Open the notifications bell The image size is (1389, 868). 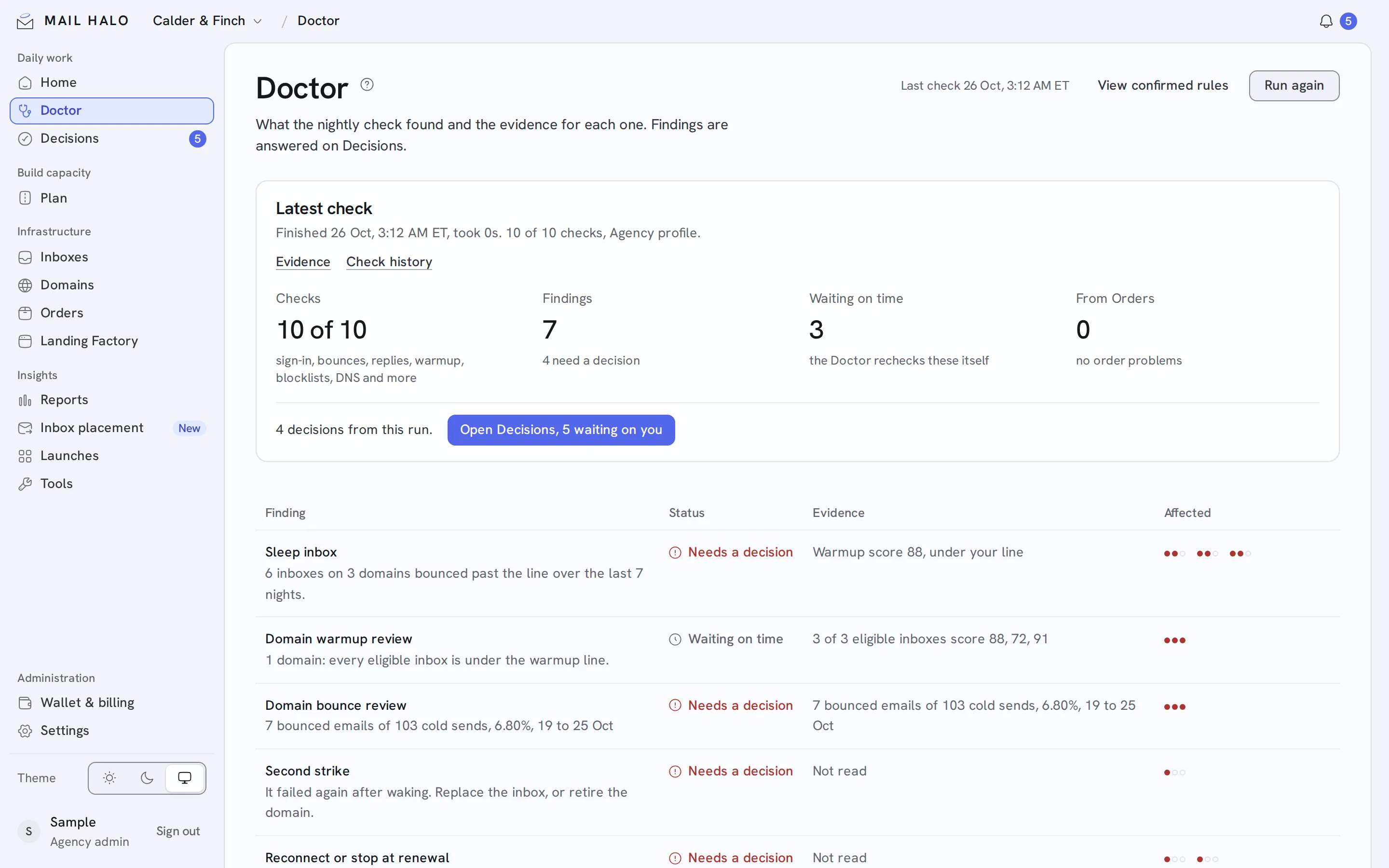[x=1326, y=21]
